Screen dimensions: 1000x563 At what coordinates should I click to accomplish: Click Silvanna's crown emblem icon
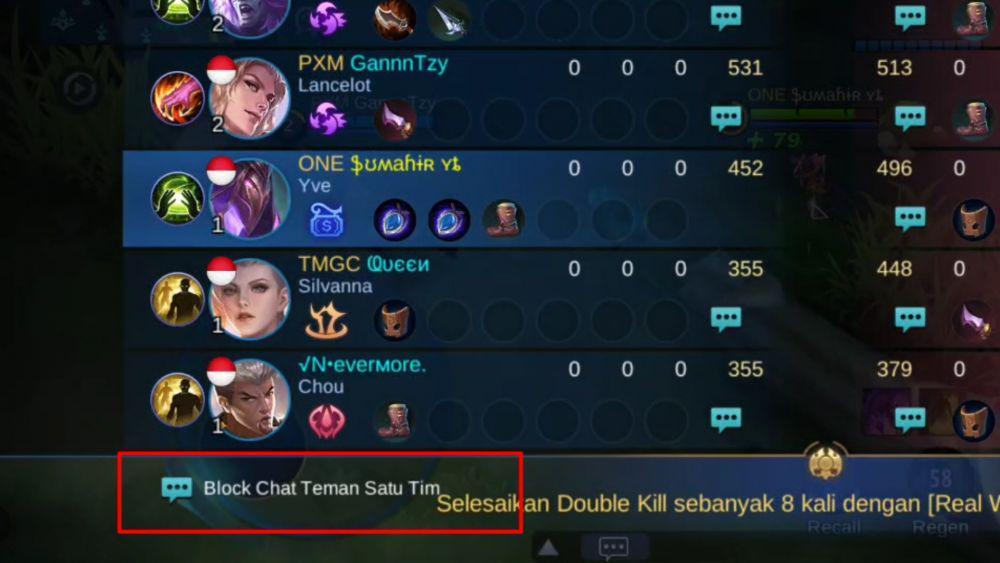[x=327, y=320]
